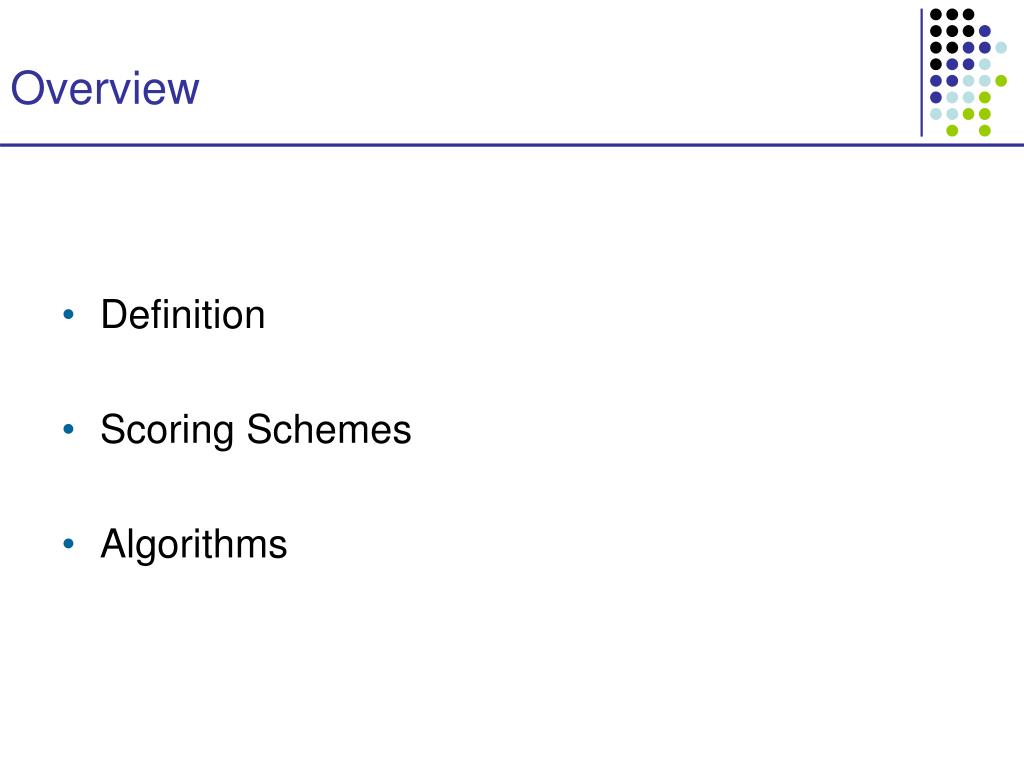1024x768 pixels.
Task: Click the bullet dot before "Scoring Schemes"
Action: pyautogui.click(x=69, y=429)
